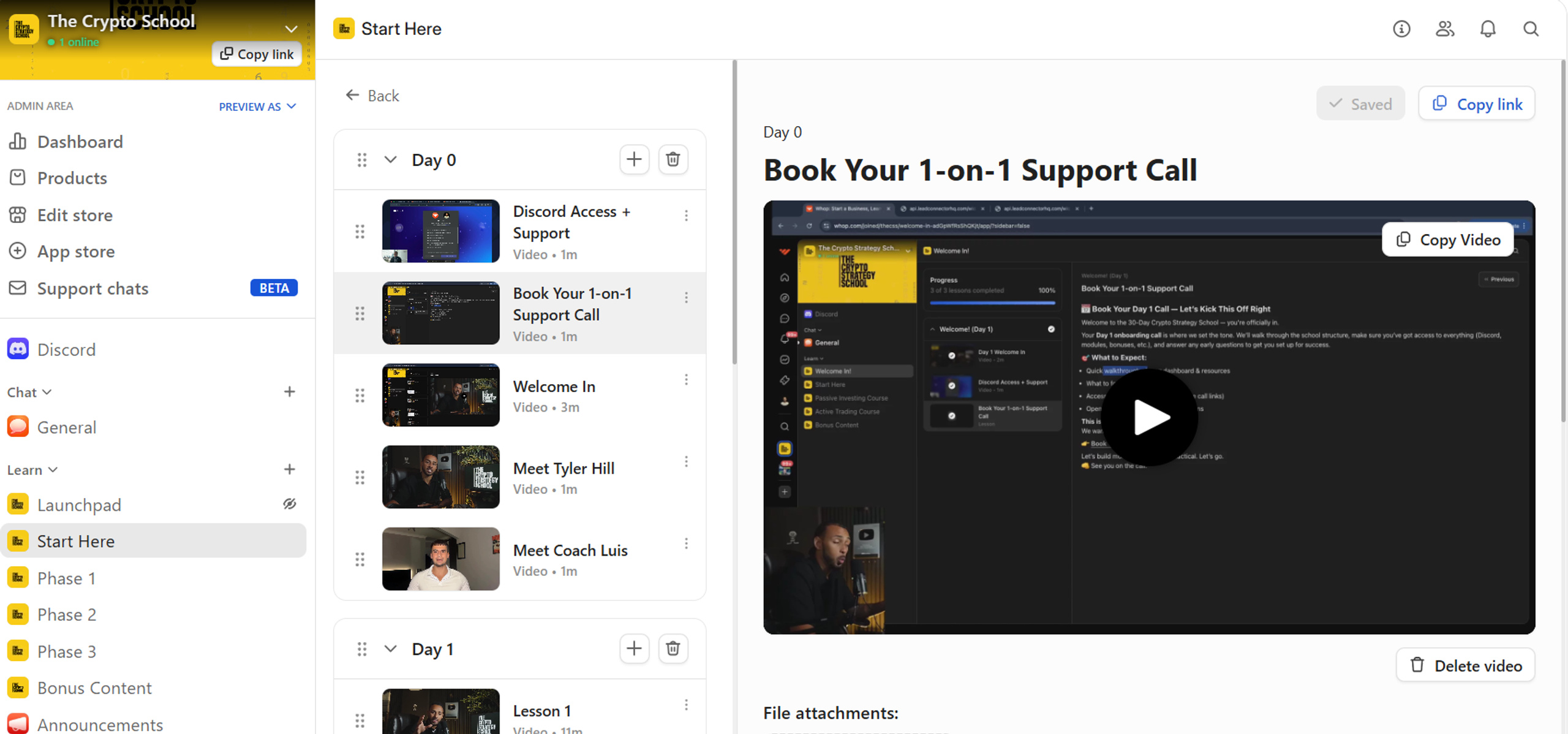Add a new Learn app
The height and width of the screenshot is (734, 1568).
click(290, 469)
